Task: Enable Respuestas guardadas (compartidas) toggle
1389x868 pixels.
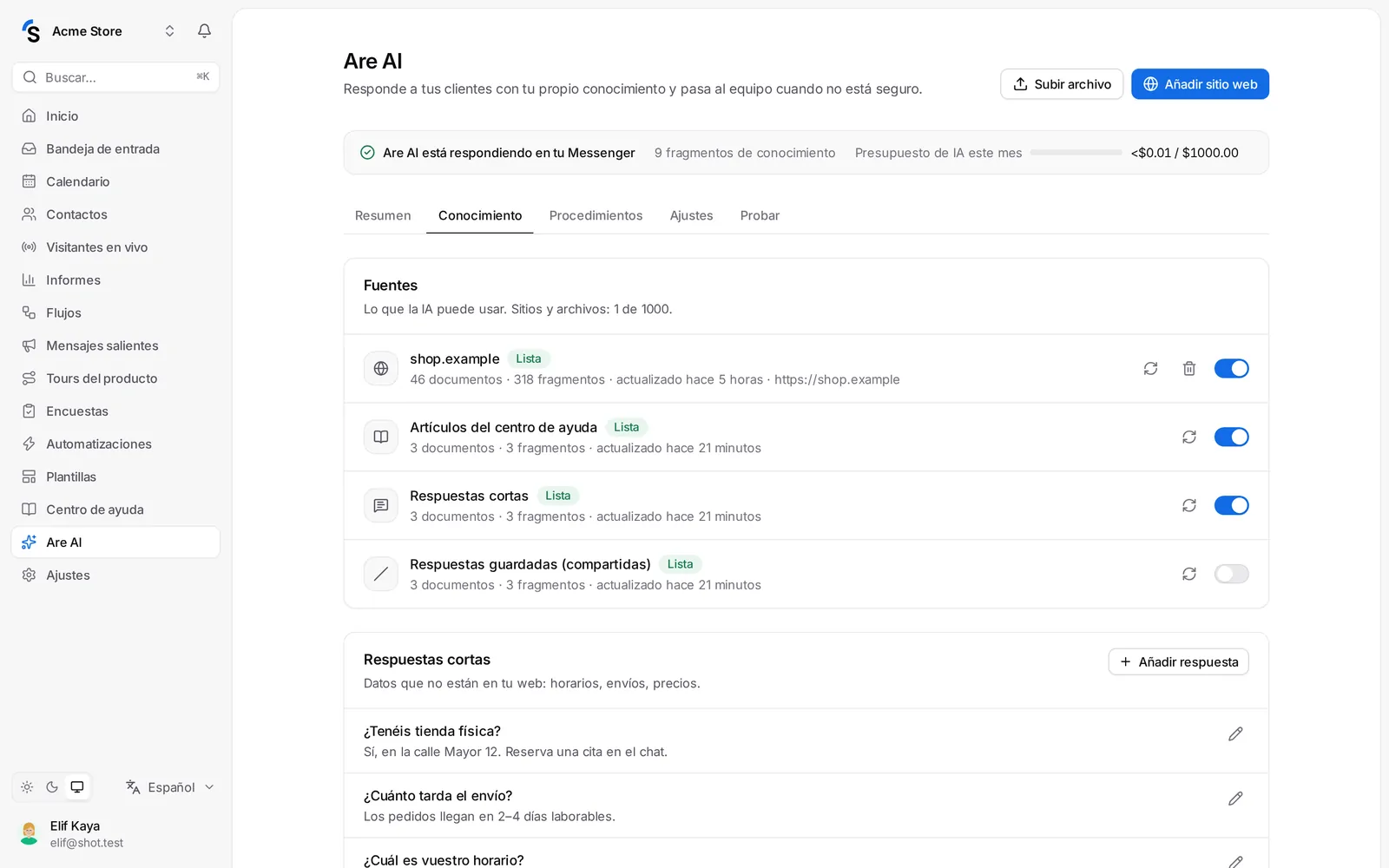Action: pos(1231,574)
